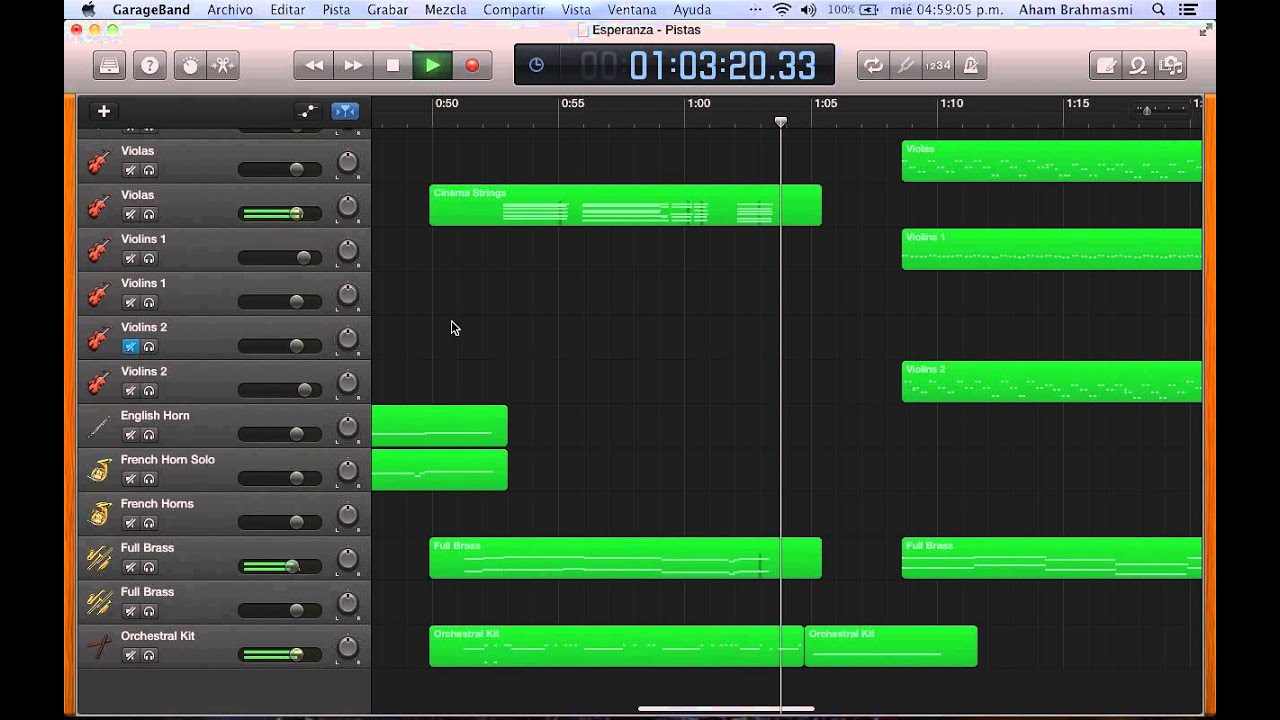Solo the Orchestral Kit track
Screen dimensions: 1280x720
[149, 655]
